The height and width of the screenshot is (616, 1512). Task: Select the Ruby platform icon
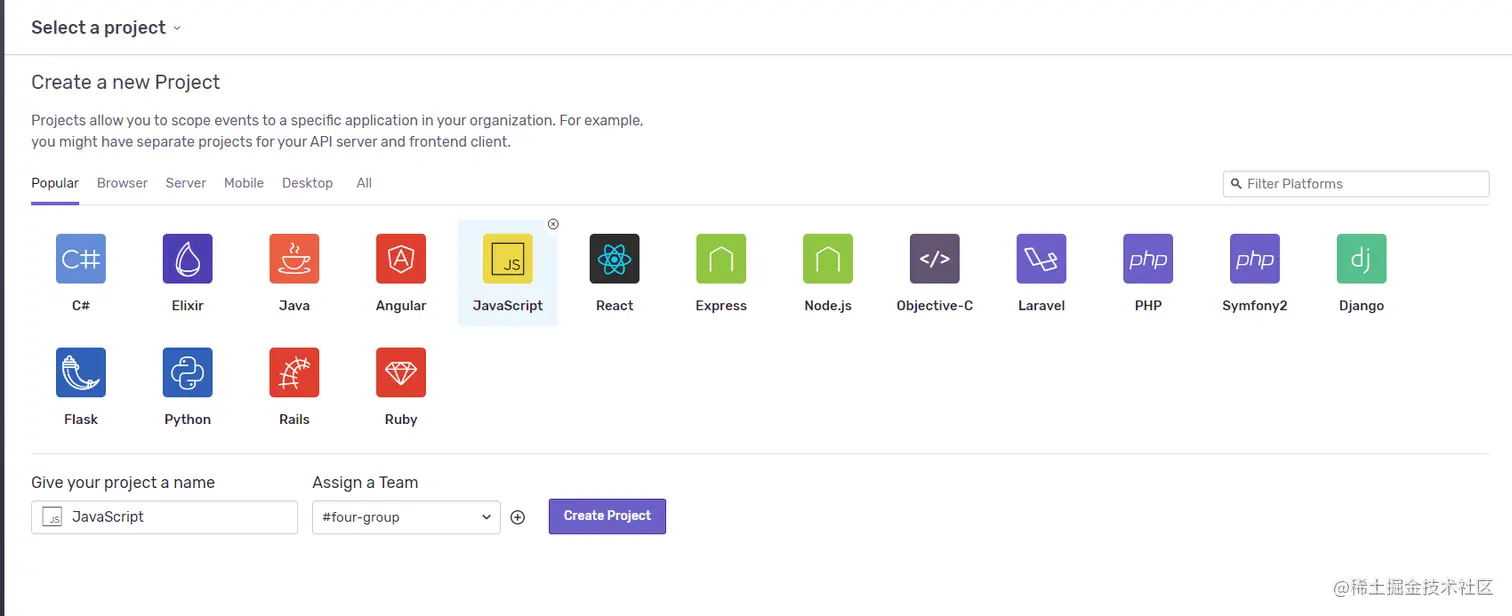(401, 373)
